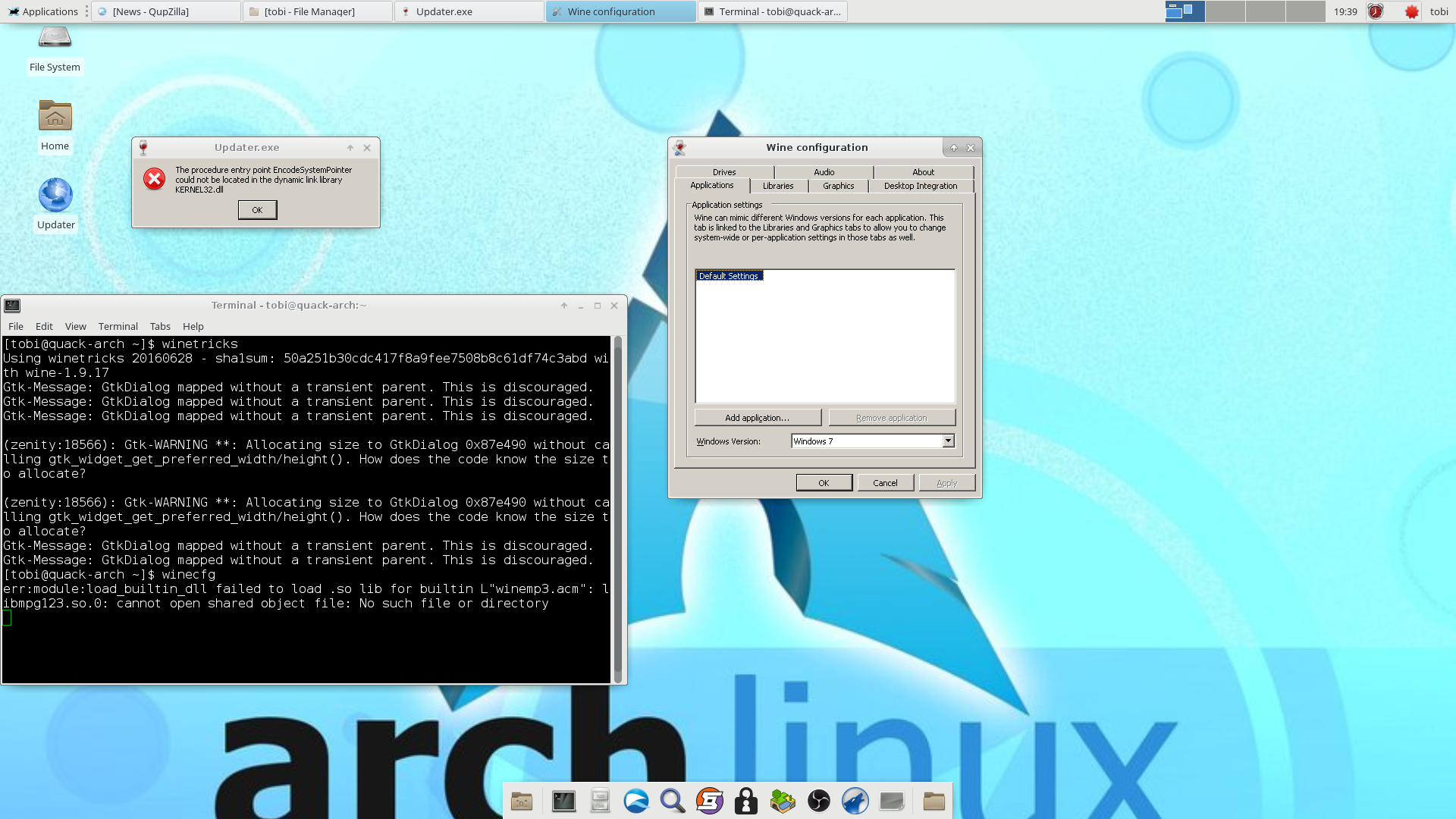Minimize the Terminal window
The image size is (1456, 819).
[x=581, y=306]
